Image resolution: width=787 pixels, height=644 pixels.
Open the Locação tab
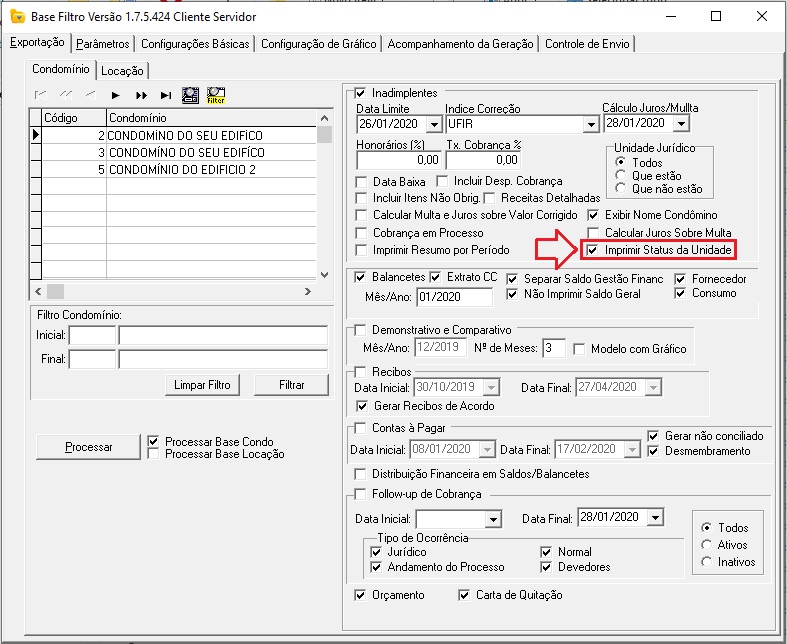(x=124, y=70)
